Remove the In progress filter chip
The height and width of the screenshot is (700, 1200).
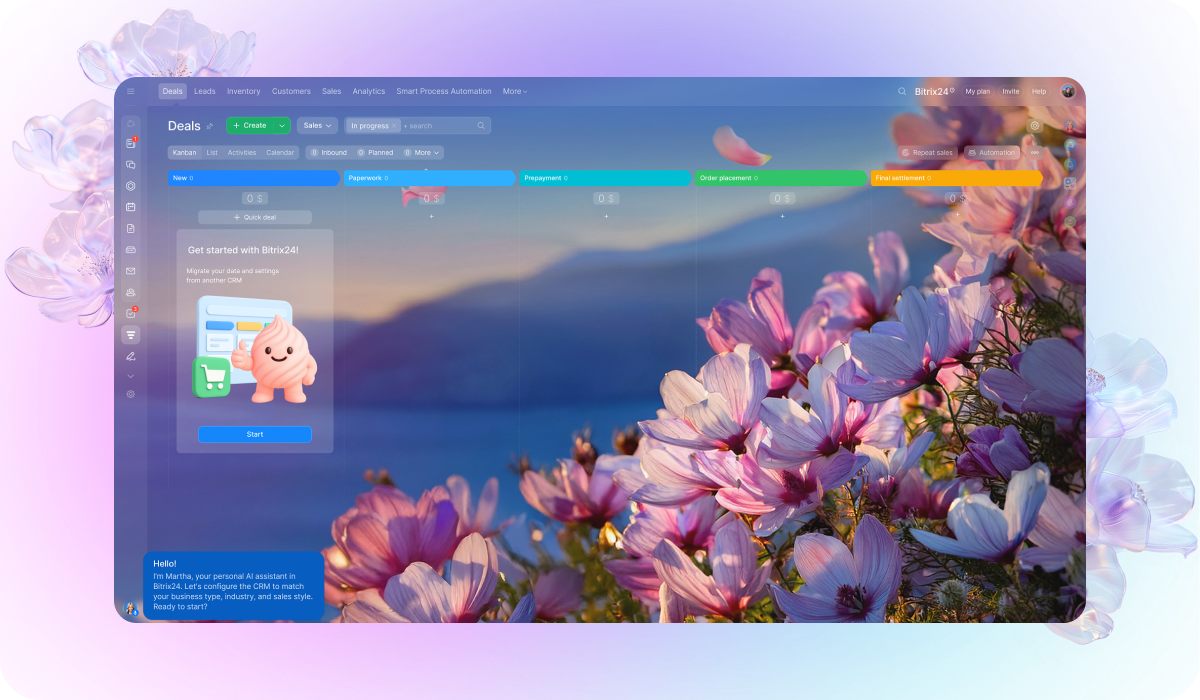pos(395,126)
